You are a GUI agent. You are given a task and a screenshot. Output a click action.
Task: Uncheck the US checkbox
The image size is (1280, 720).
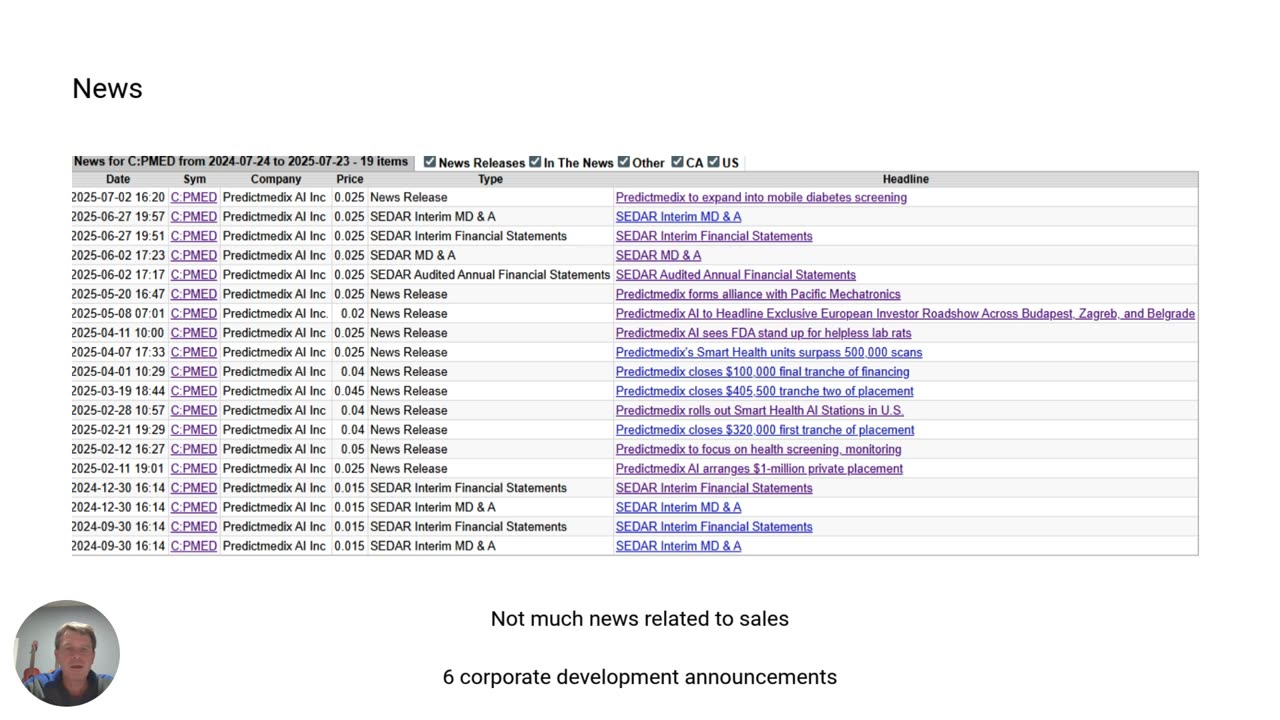click(714, 162)
